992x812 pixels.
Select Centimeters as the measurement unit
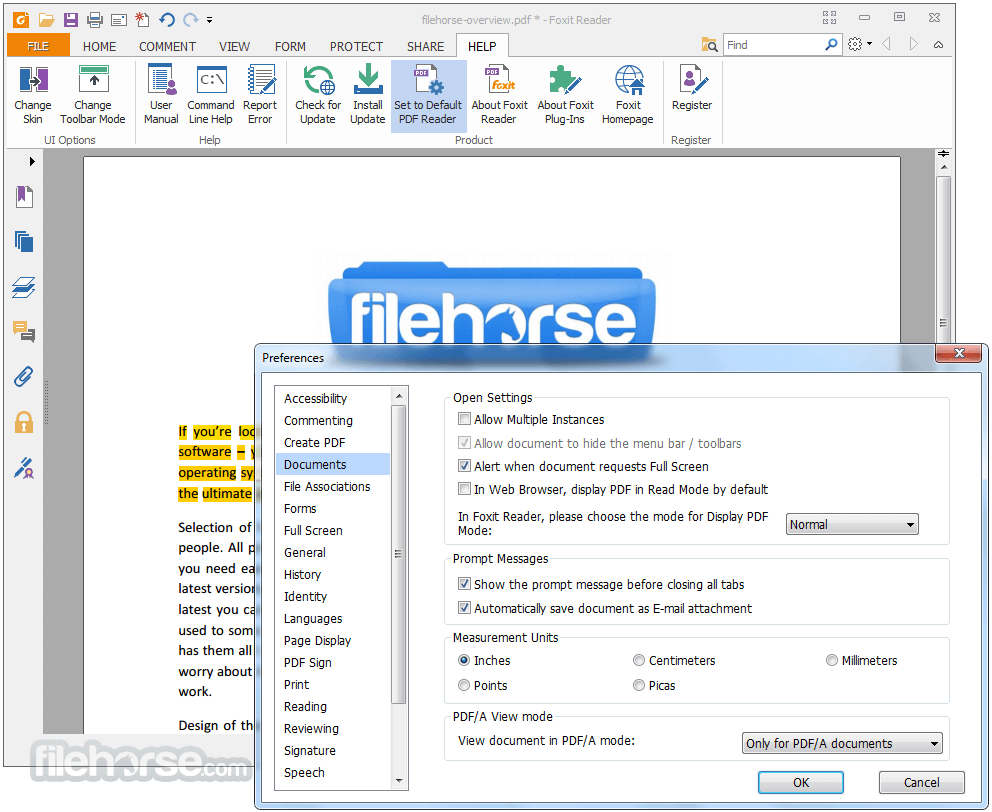coord(639,660)
